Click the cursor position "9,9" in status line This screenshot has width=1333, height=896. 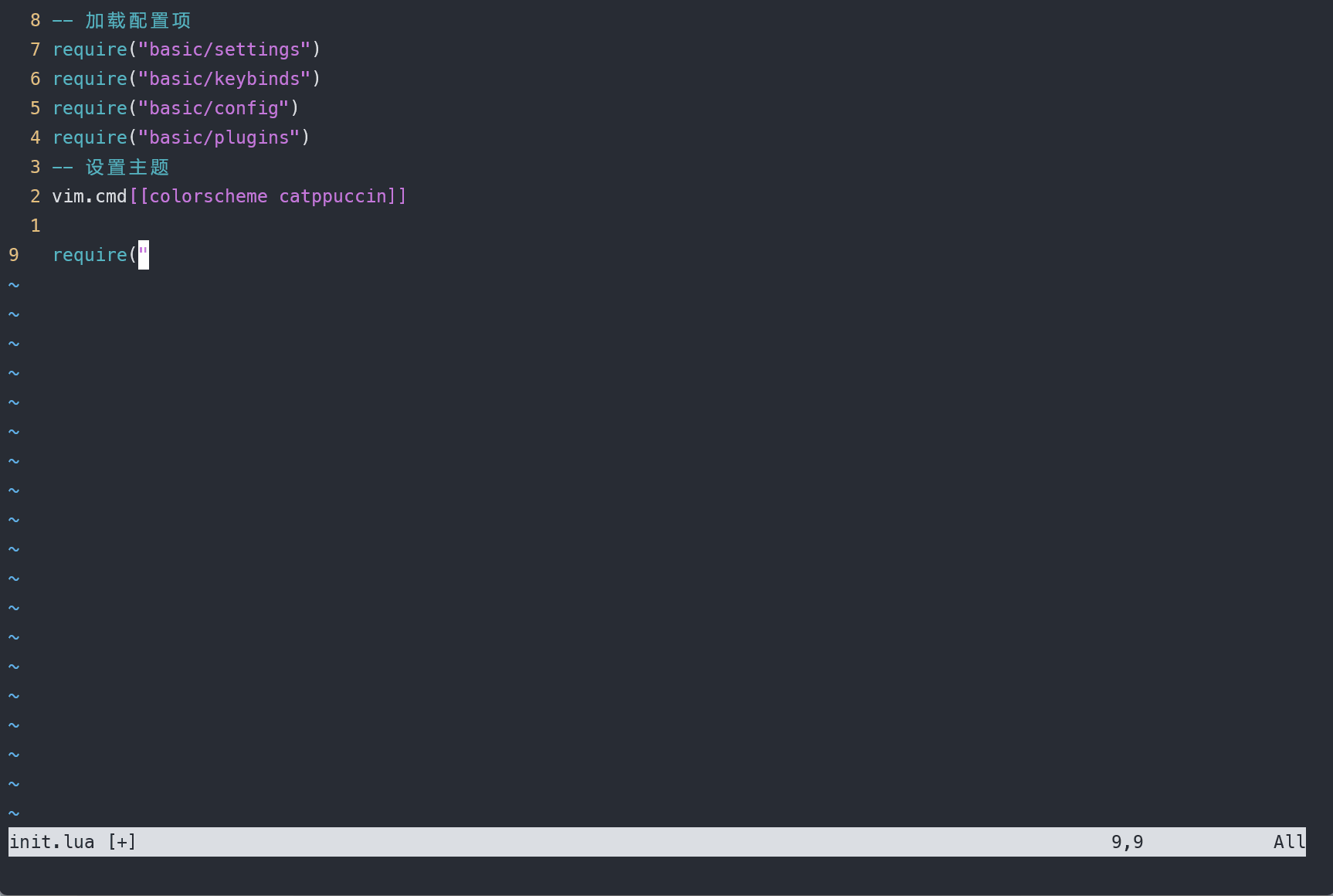pyautogui.click(x=1128, y=842)
